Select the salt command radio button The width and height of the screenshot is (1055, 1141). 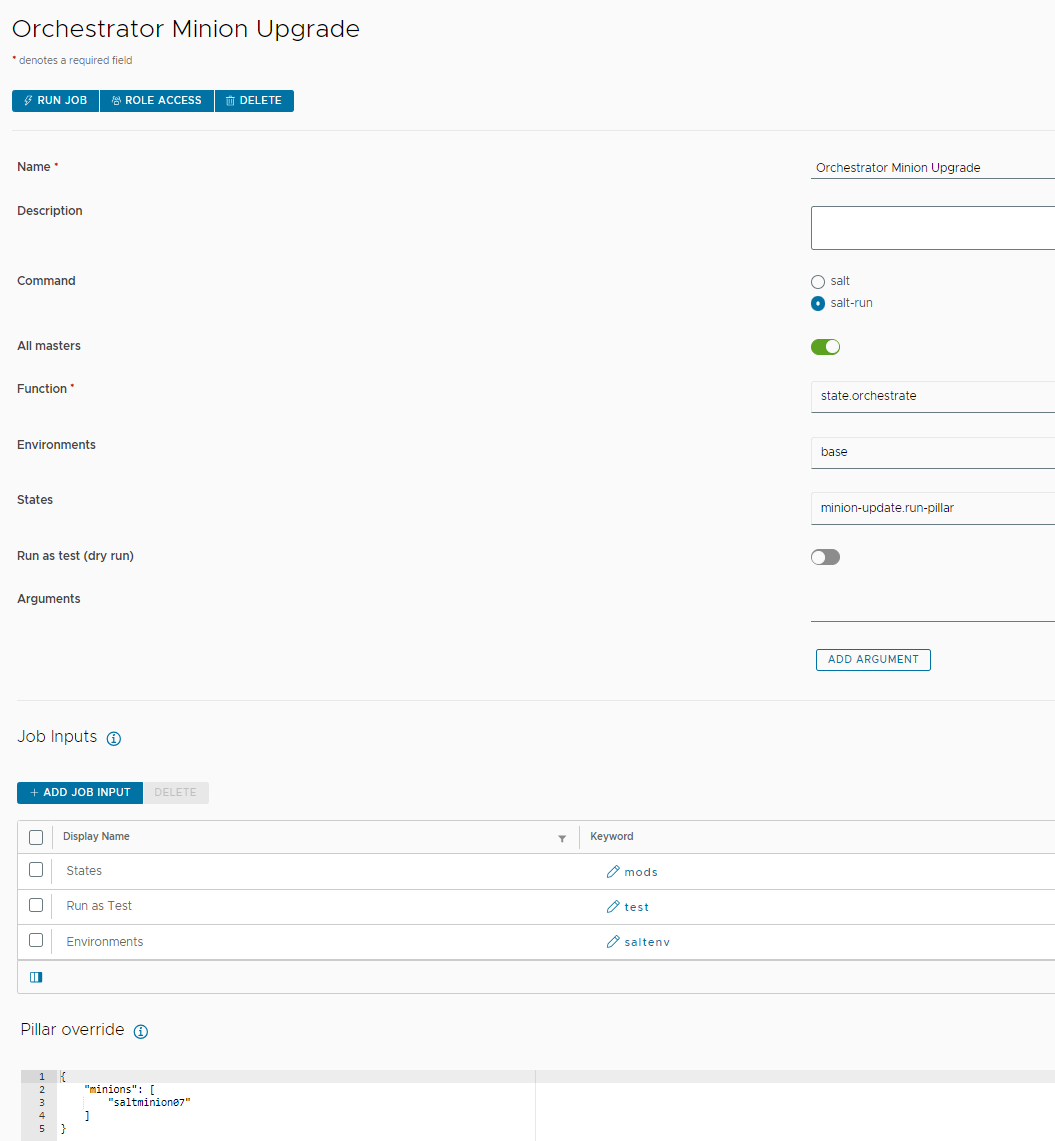coord(818,282)
